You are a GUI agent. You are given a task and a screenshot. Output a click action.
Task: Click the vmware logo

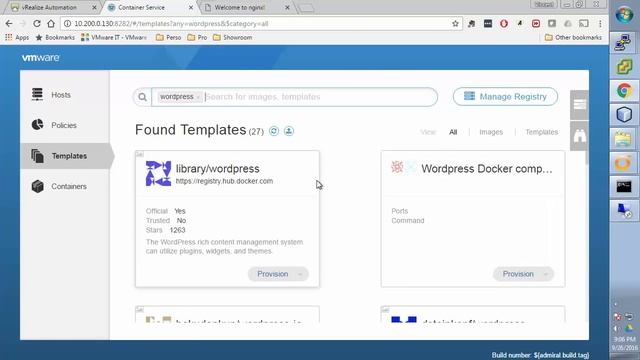pos(40,58)
